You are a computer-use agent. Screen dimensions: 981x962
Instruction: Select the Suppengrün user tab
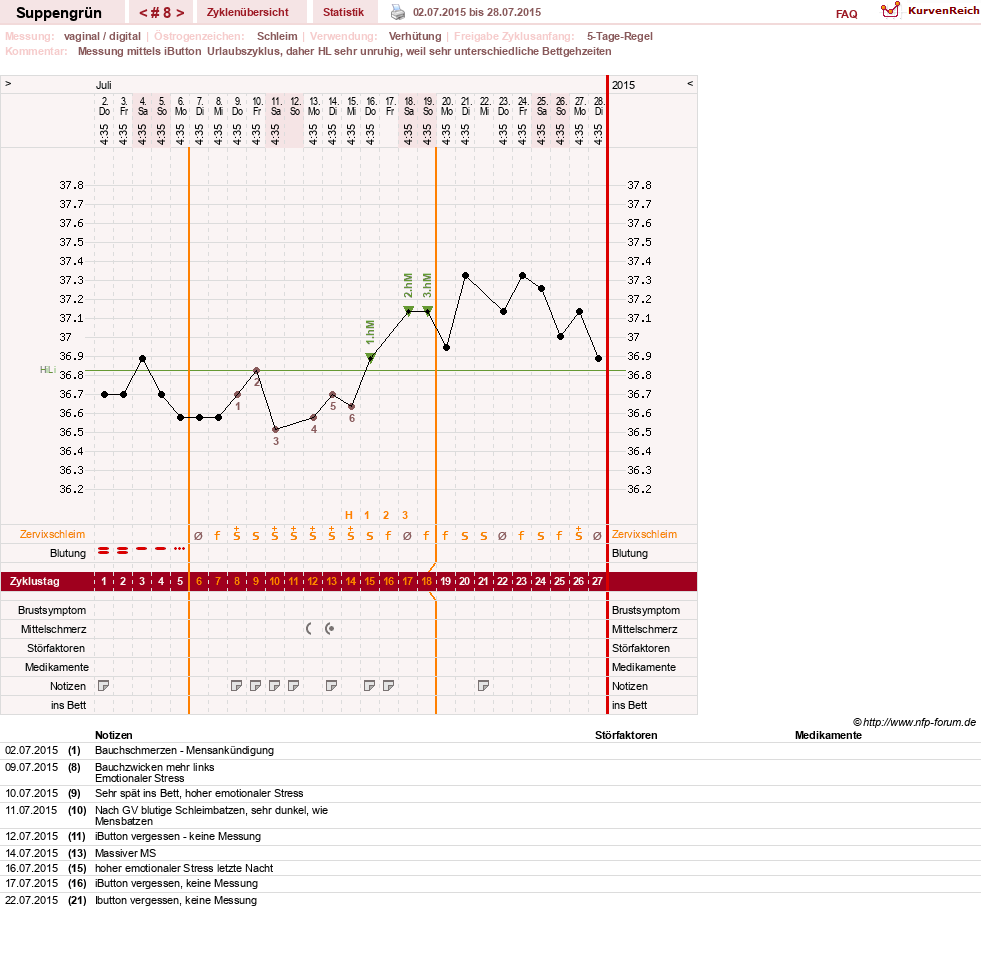coord(59,13)
